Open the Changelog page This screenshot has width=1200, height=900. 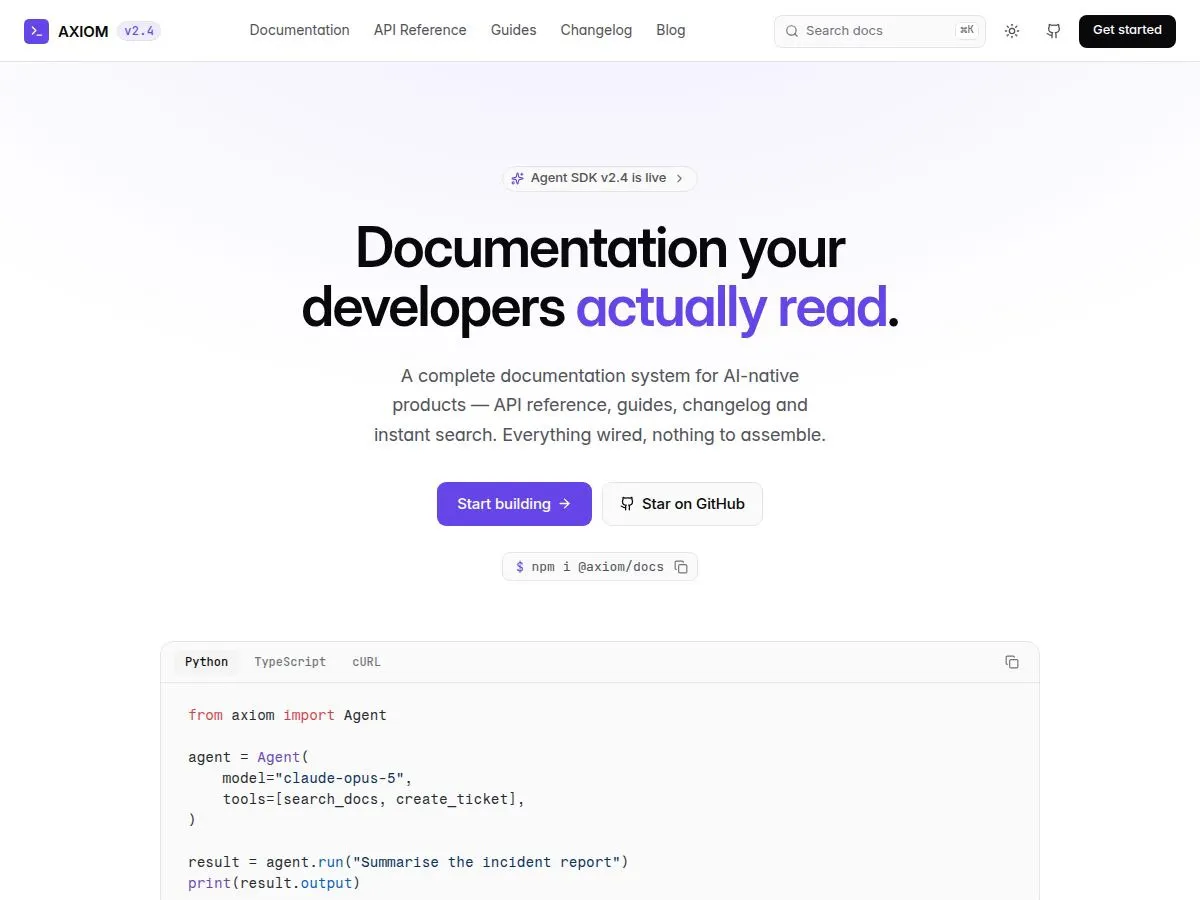tap(596, 30)
